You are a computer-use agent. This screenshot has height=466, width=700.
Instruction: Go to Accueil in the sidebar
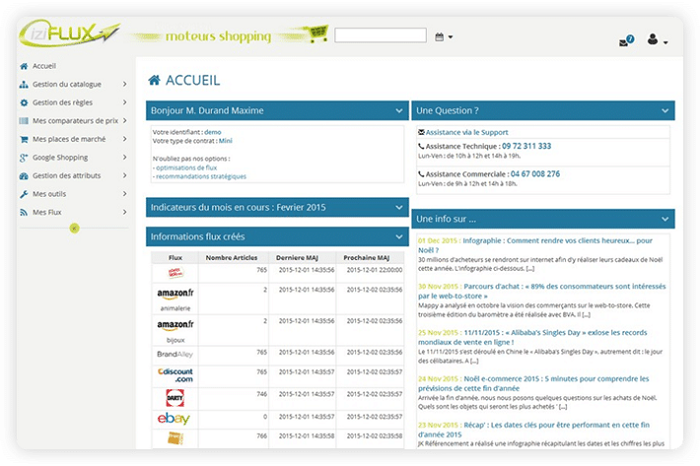tap(43, 66)
